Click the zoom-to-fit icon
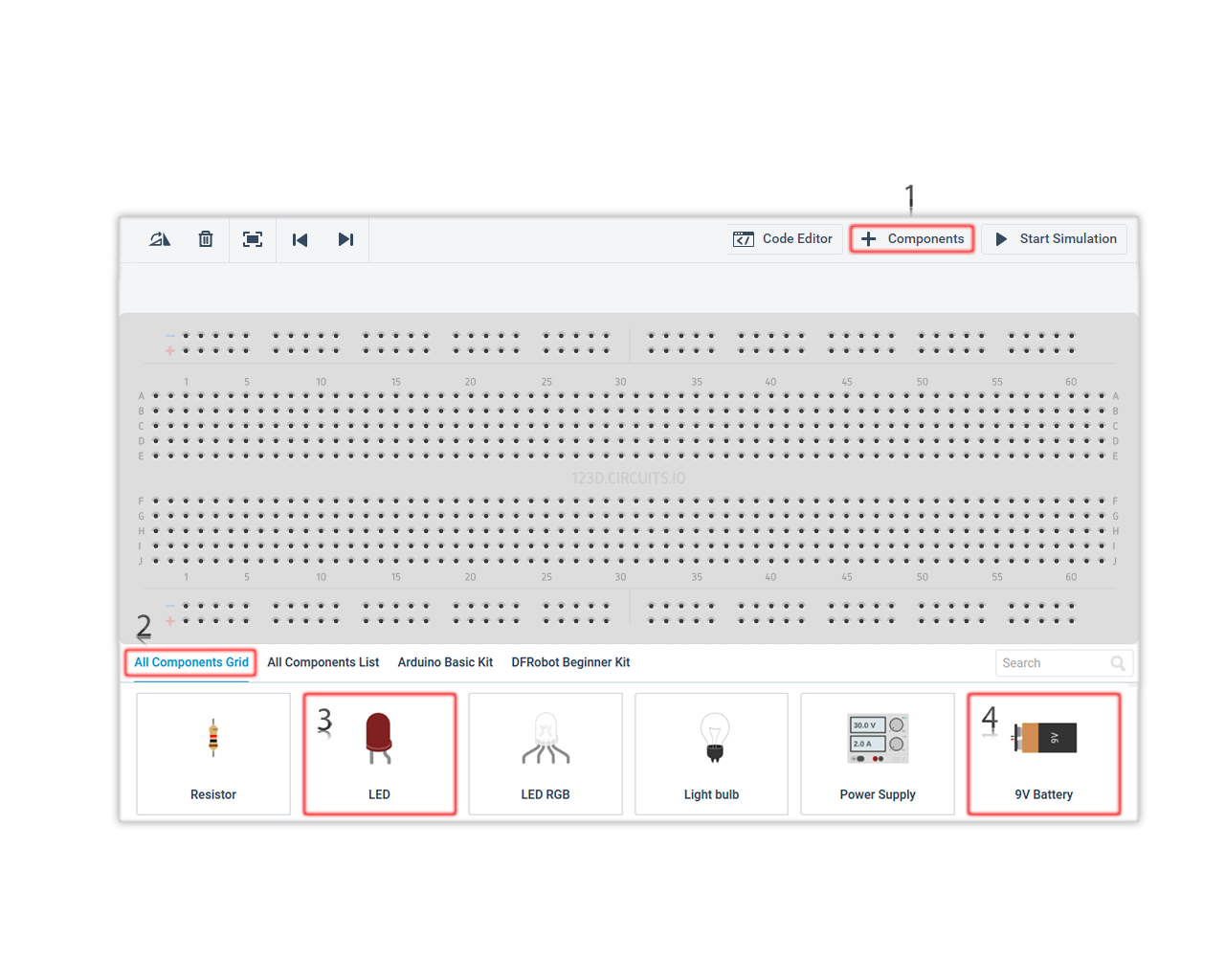The image size is (1225, 980). (x=253, y=239)
